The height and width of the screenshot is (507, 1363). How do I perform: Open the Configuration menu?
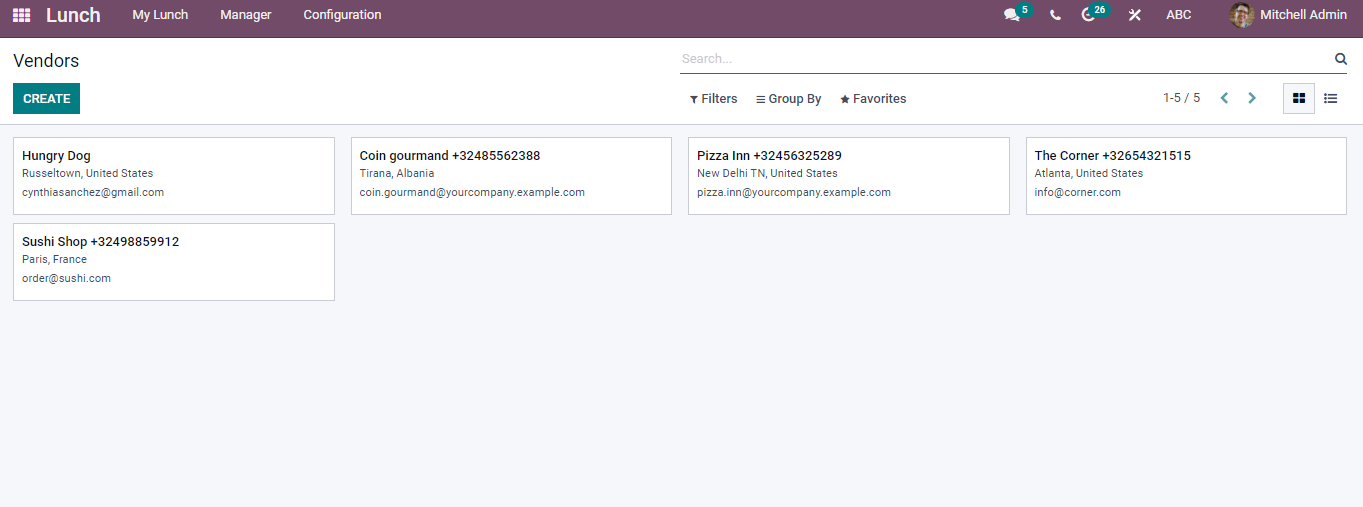pyautogui.click(x=342, y=15)
